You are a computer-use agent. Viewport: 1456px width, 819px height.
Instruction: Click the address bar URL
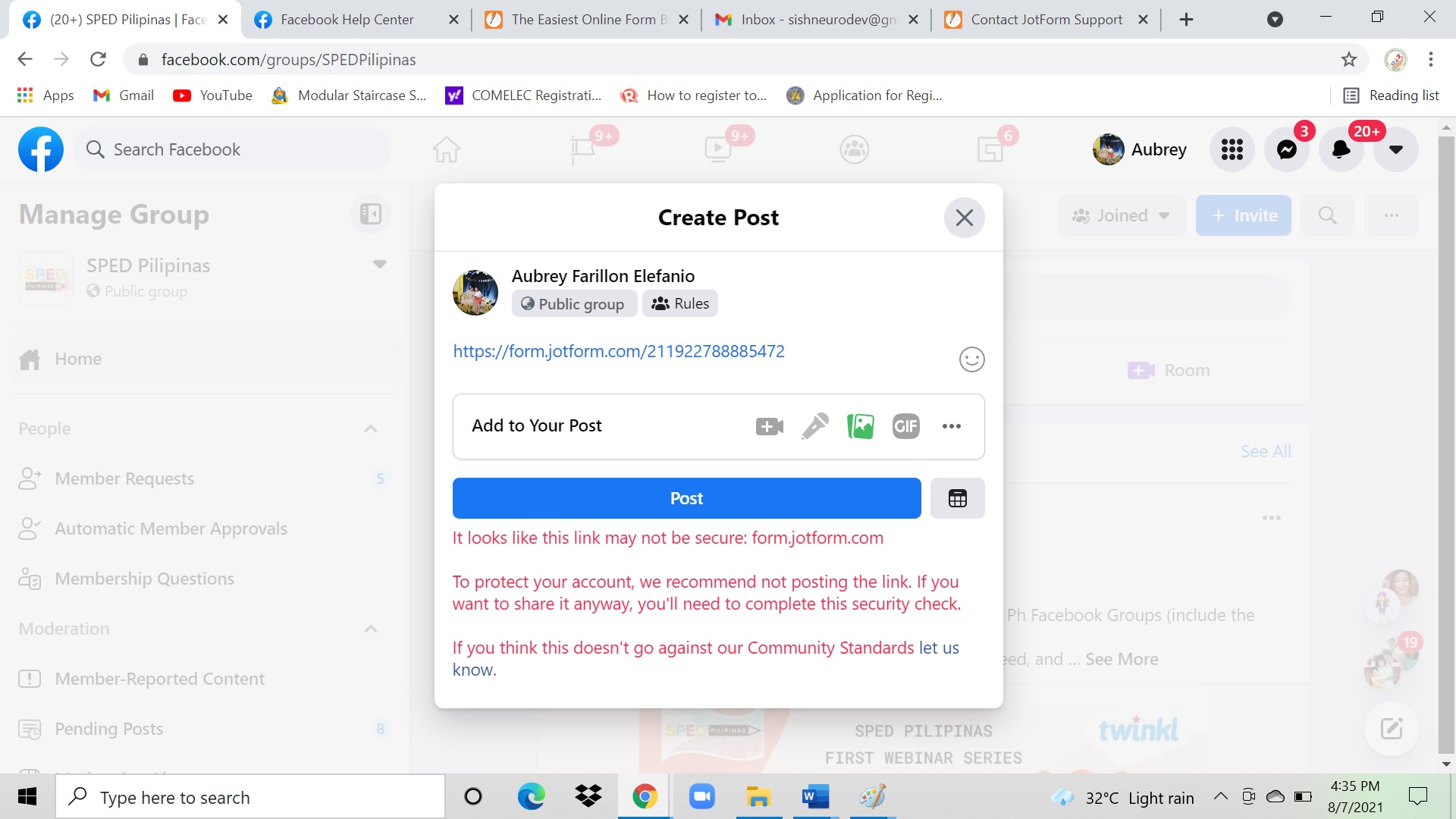[x=288, y=59]
